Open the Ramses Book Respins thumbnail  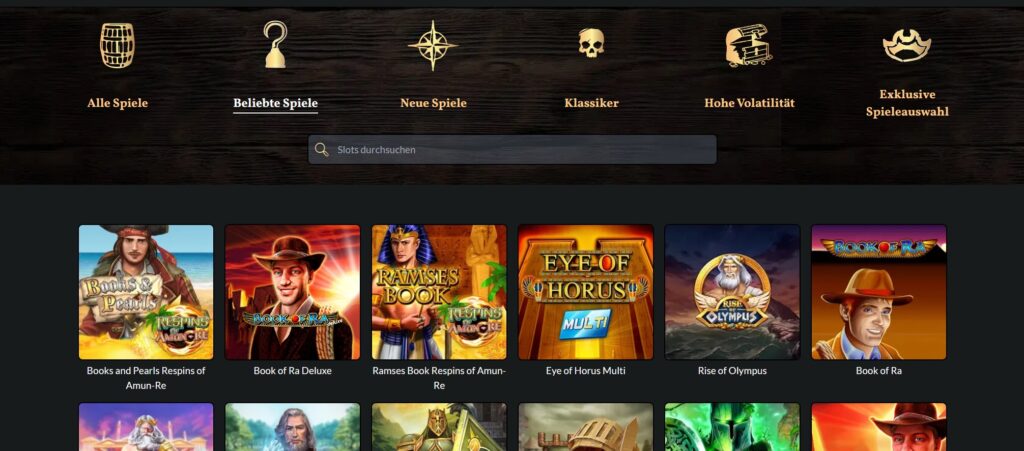439,292
